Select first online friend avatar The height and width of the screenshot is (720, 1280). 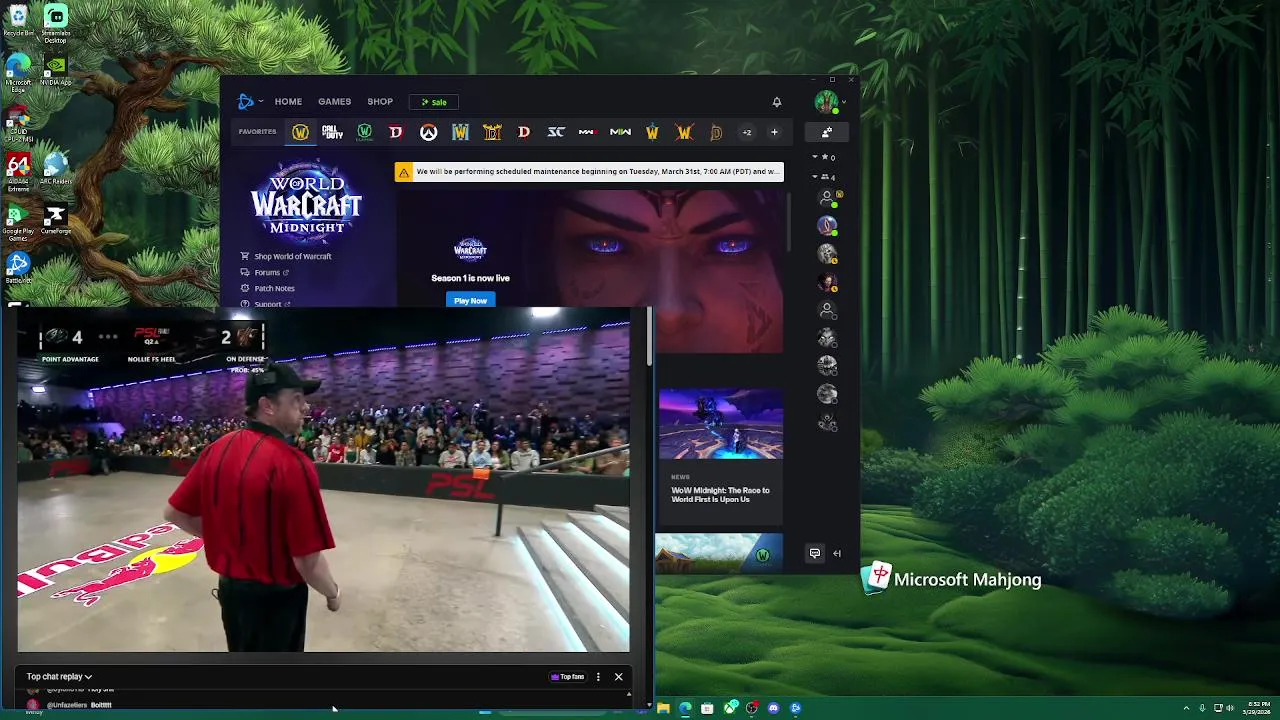coord(827,198)
